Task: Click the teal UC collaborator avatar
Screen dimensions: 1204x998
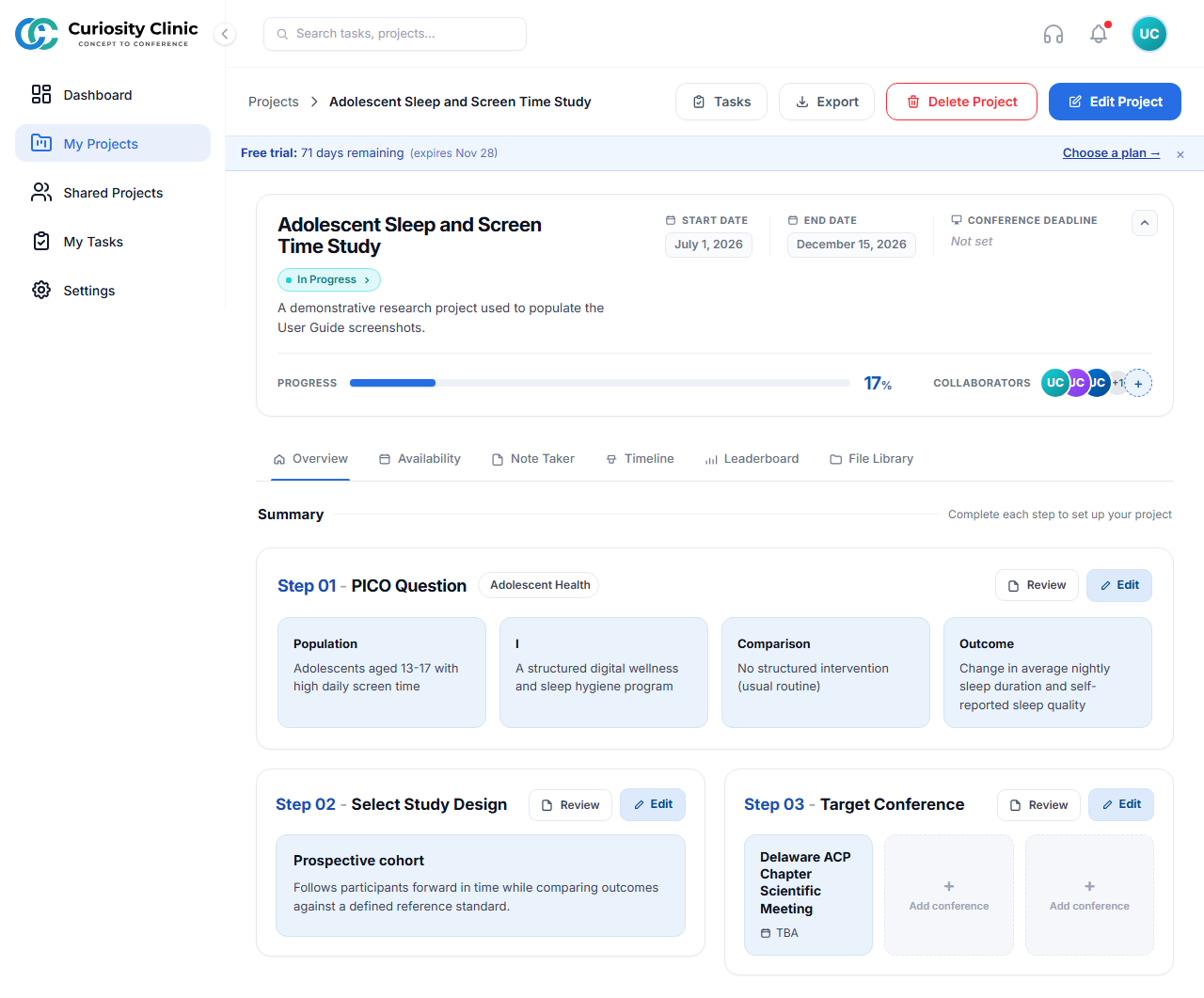Action: point(1054,383)
